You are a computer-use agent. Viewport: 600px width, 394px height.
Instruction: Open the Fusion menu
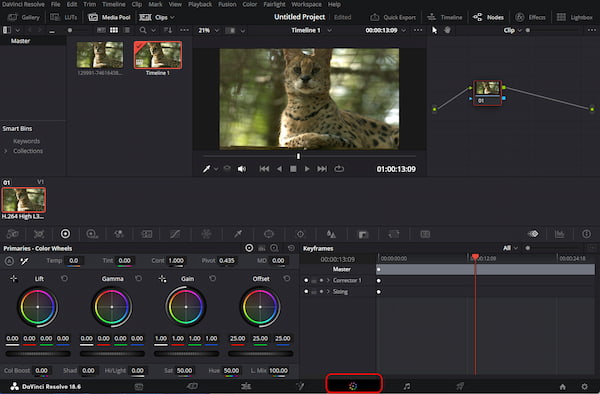point(227,4)
